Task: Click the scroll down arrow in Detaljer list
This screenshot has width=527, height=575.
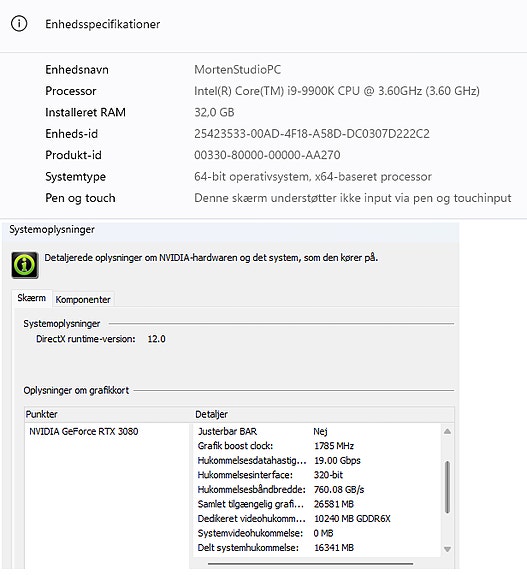Action: (x=447, y=549)
